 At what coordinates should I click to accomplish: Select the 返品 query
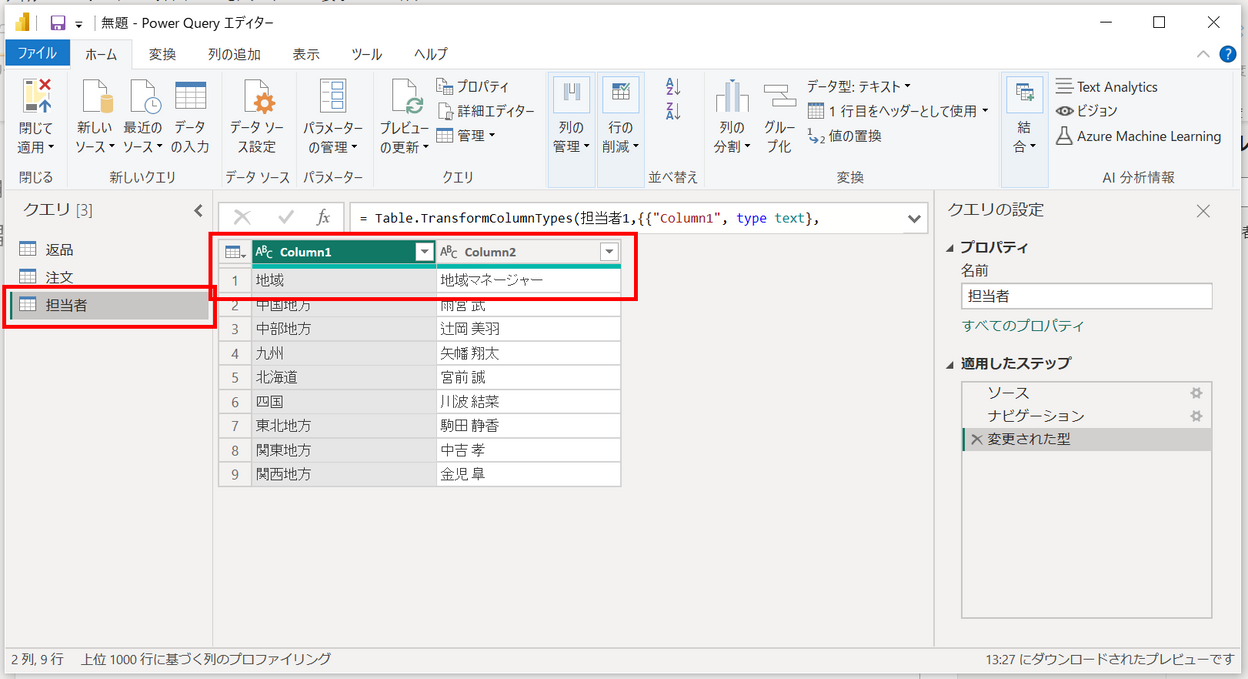[x=109, y=249]
